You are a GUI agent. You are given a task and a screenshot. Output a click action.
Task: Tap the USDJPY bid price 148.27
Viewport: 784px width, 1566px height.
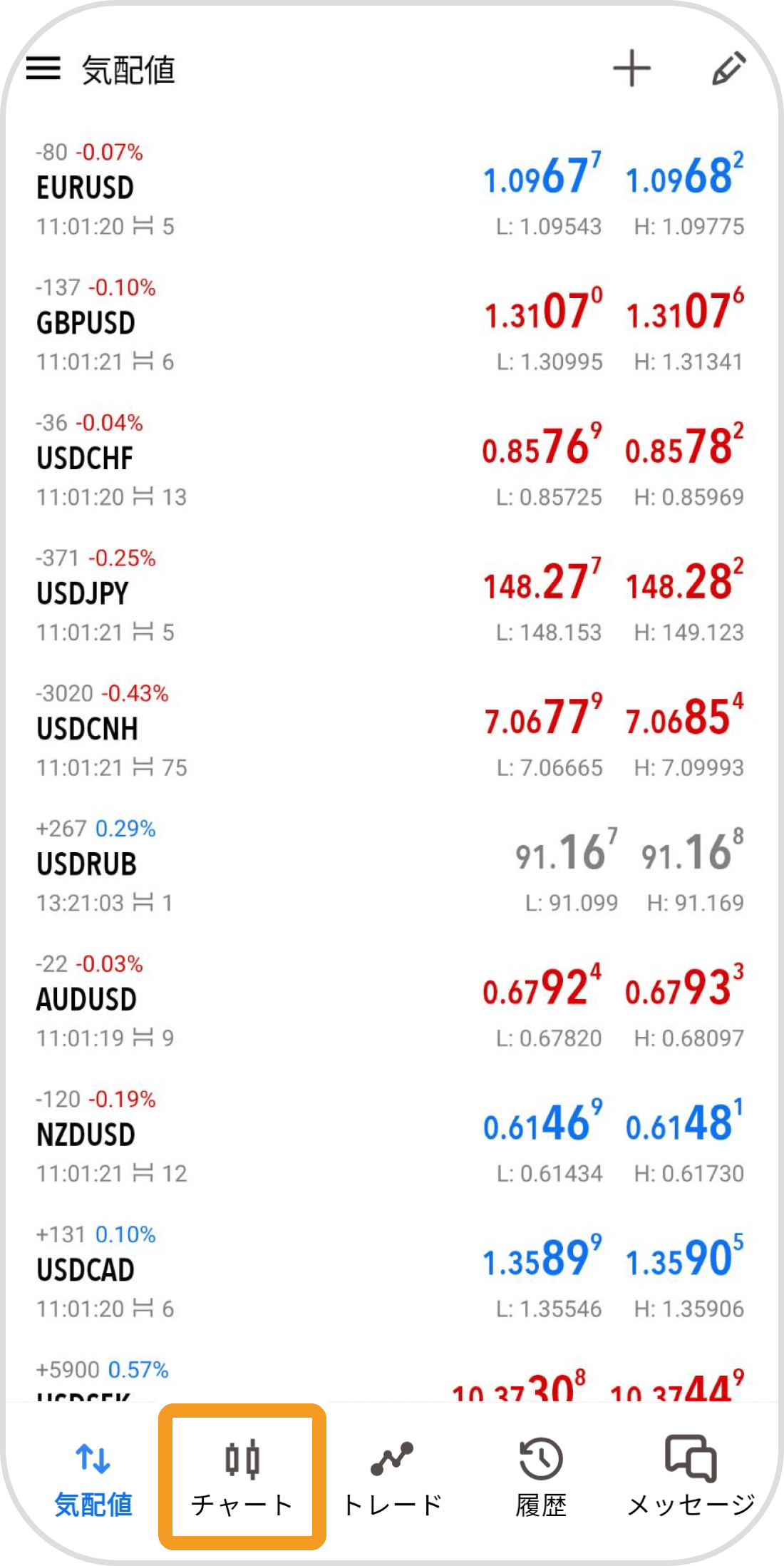[x=542, y=581]
